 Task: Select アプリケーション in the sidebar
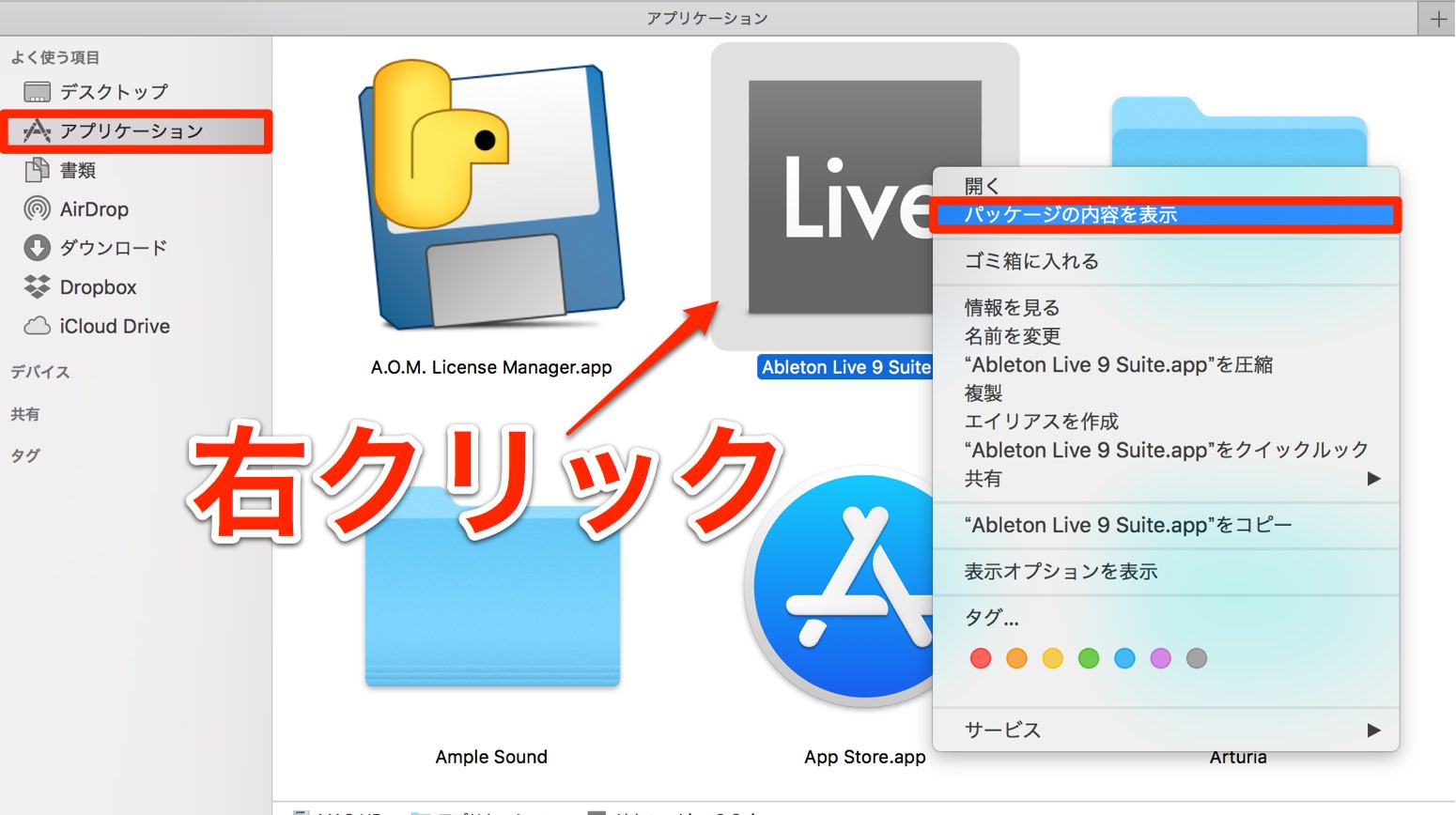136,131
